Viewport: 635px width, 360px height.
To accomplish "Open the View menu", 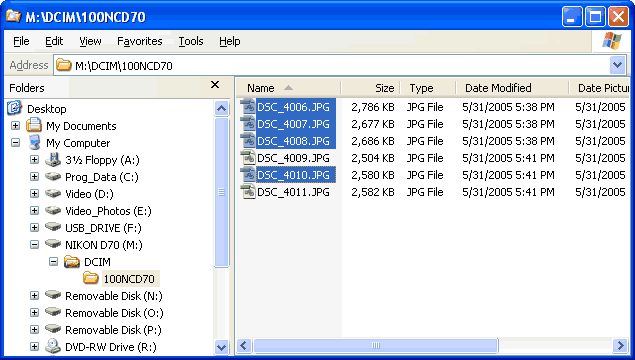I will (90, 41).
